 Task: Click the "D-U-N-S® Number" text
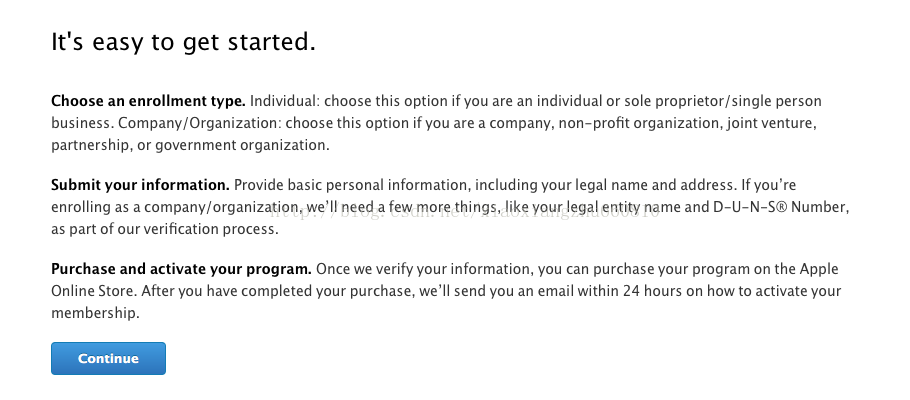pos(781,207)
